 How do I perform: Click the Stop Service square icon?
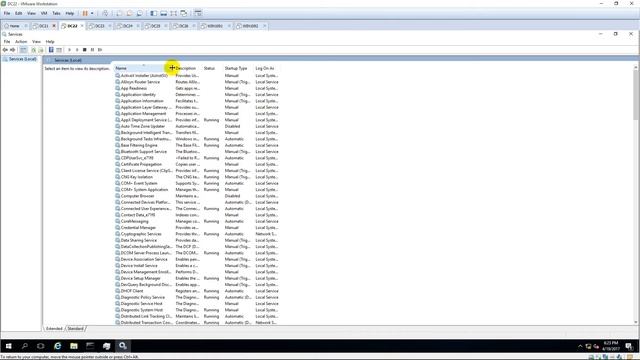(x=84, y=50)
